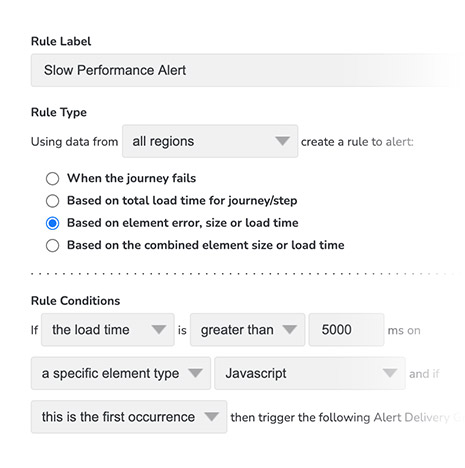The image size is (465, 468).
Task: Open the this is the first occurrence dropdown
Action: click(129, 417)
